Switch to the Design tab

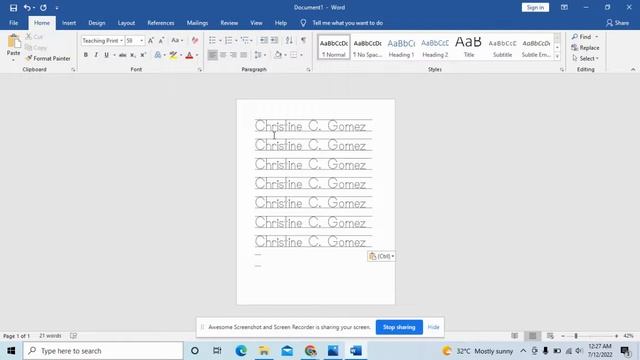coord(97,23)
